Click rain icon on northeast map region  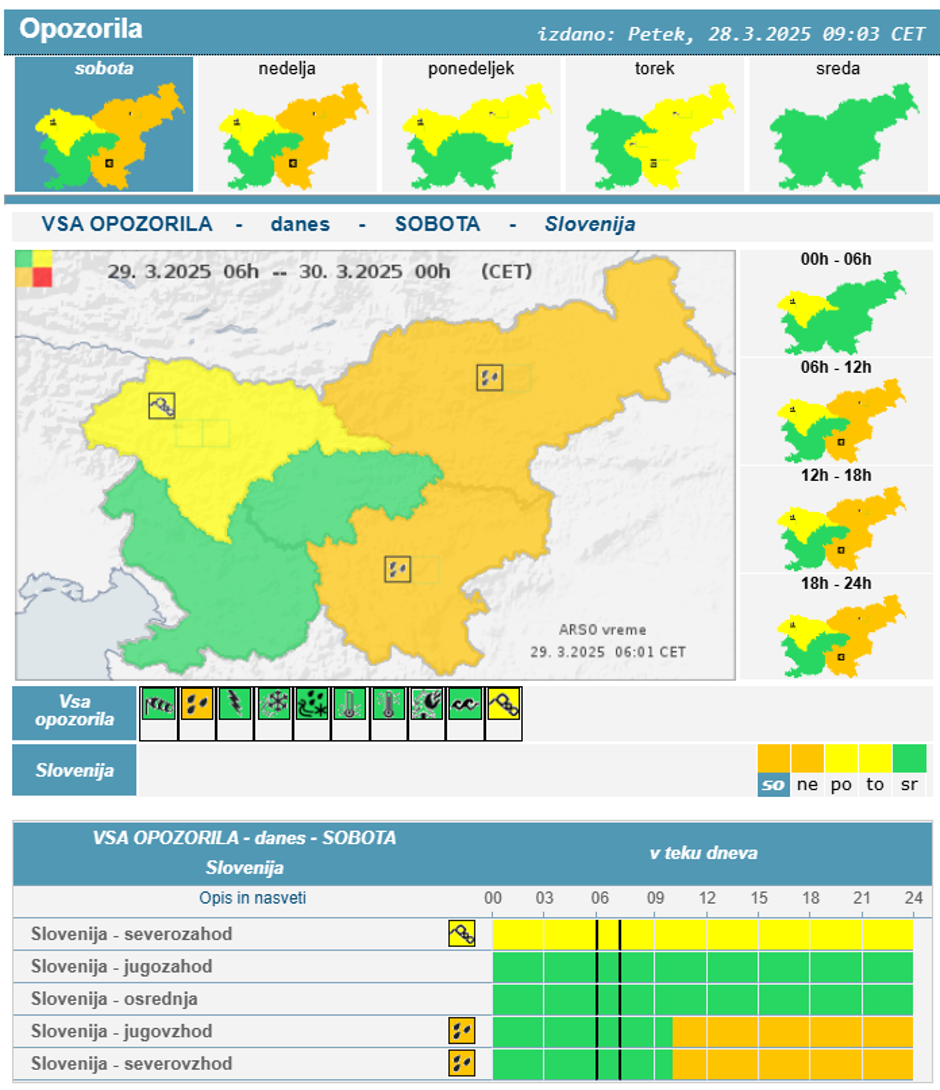coord(489,377)
